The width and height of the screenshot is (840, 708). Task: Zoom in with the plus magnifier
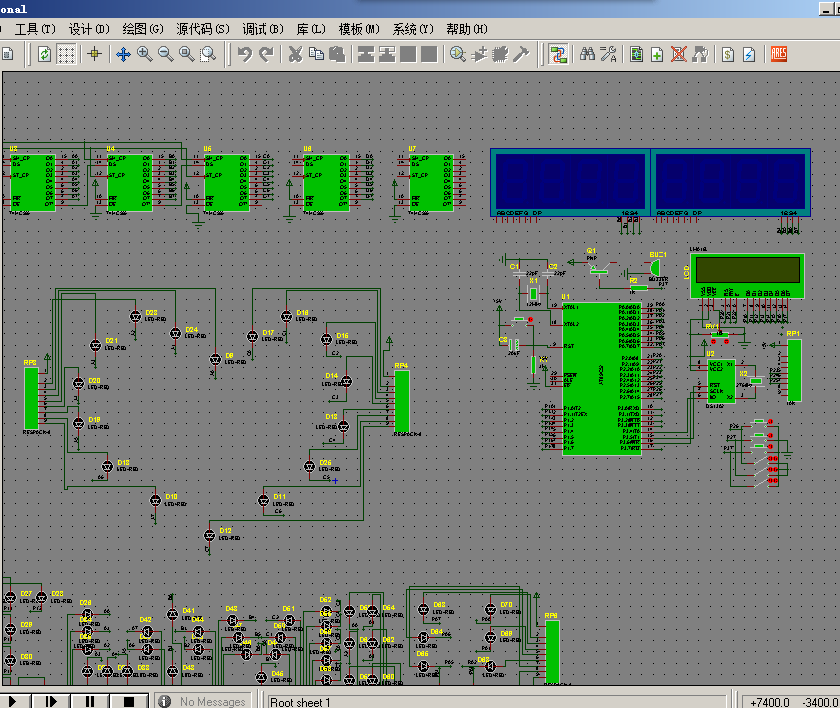pos(145,54)
